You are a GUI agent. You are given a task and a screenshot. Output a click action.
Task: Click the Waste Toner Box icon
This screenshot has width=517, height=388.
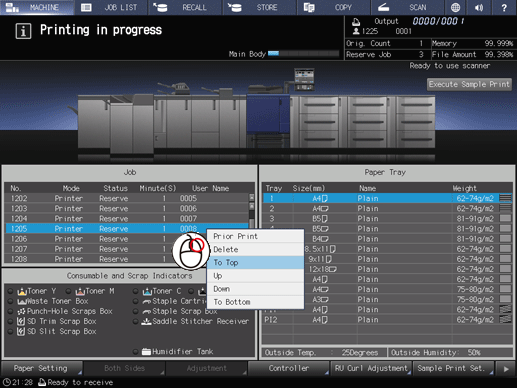pyautogui.click(x=22, y=302)
